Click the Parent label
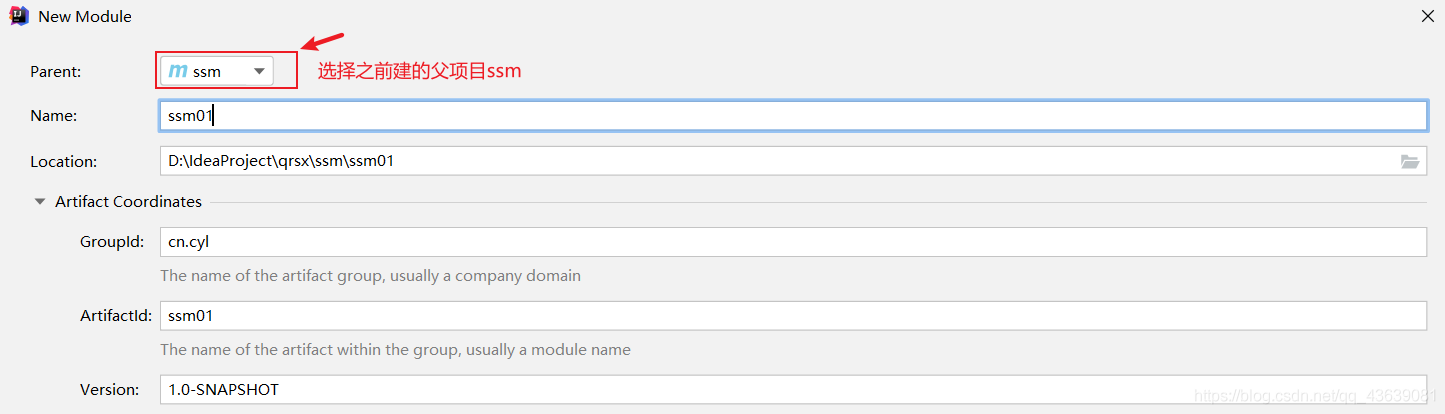 pos(56,71)
